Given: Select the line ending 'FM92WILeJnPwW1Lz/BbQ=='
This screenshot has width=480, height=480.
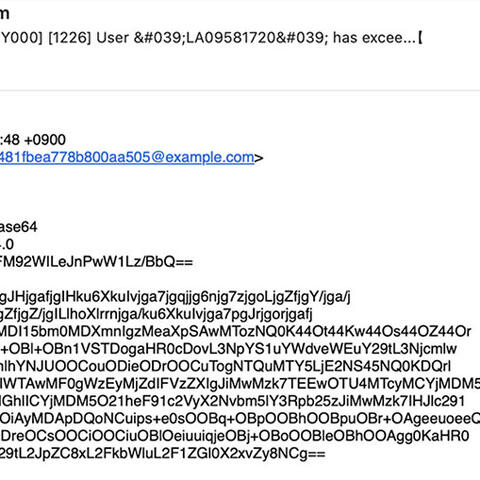Looking at the screenshot, I should [x=96, y=262].
